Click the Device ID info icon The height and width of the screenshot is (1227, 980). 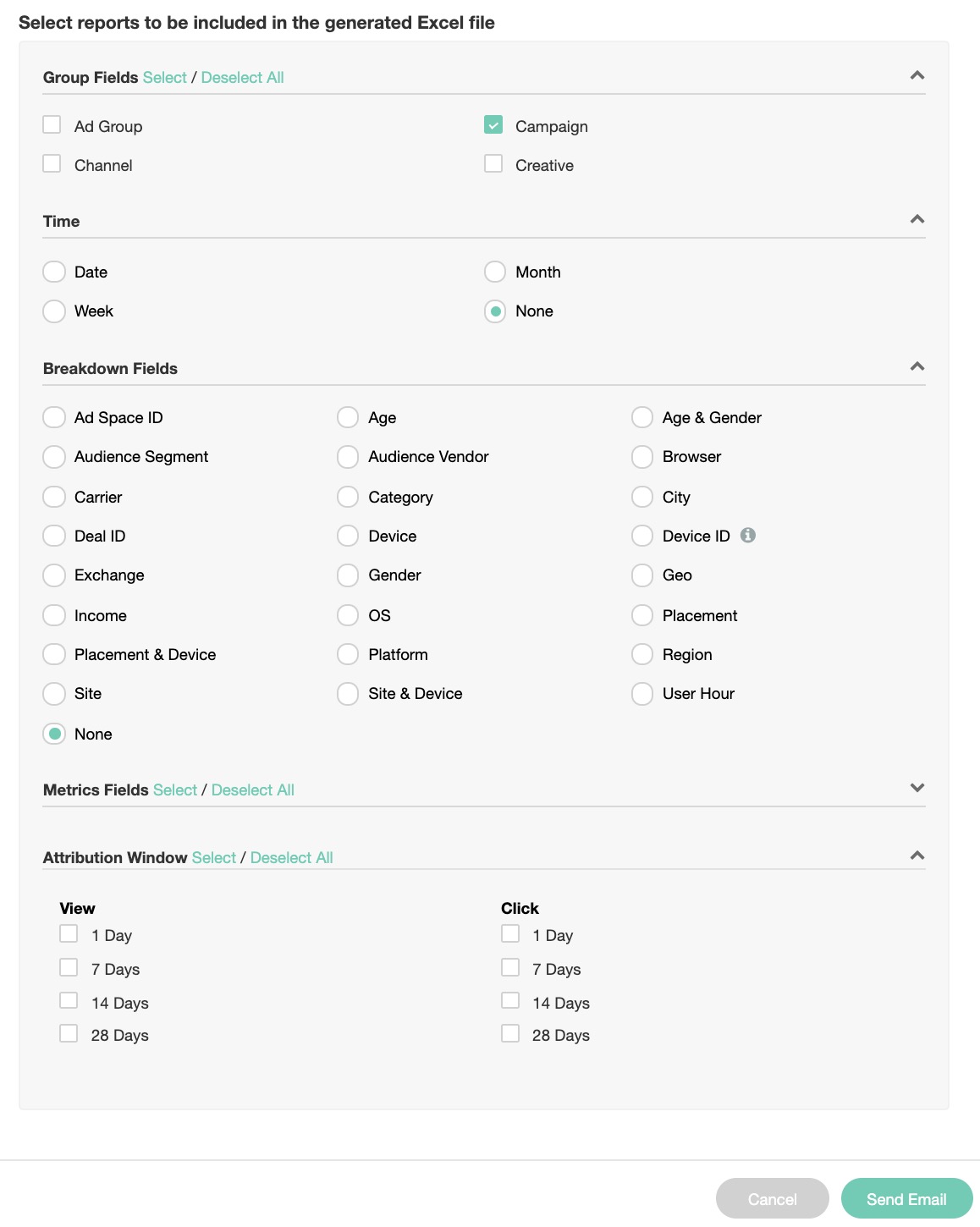[748, 535]
